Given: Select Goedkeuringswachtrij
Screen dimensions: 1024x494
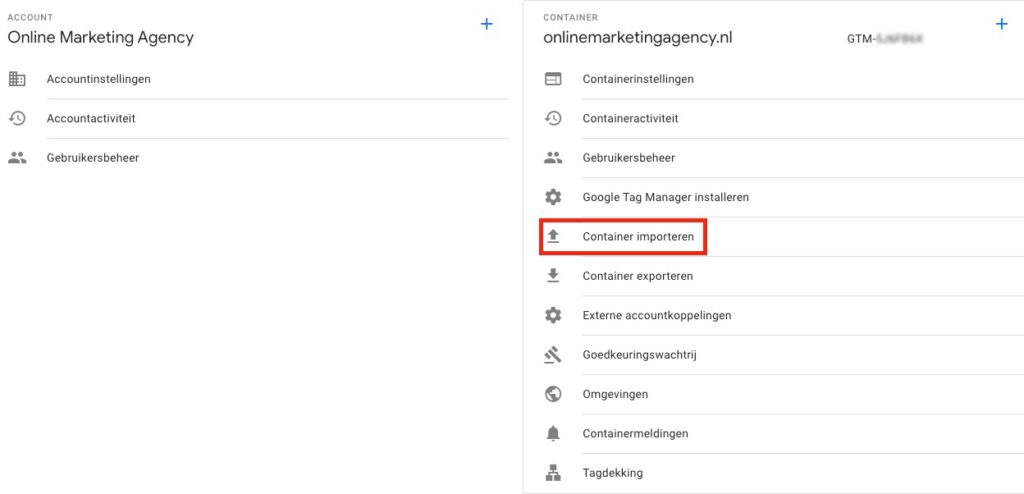Looking at the screenshot, I should 639,355.
